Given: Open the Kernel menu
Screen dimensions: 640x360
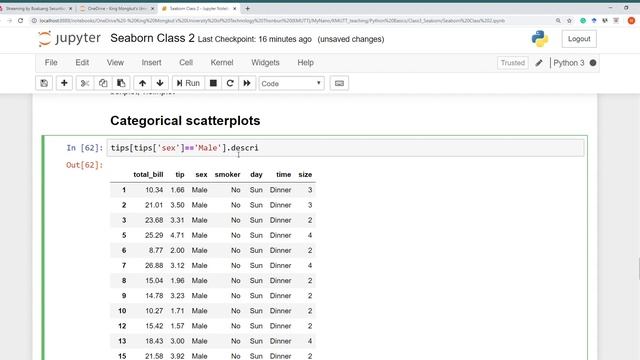Looking at the screenshot, I should (222, 62).
